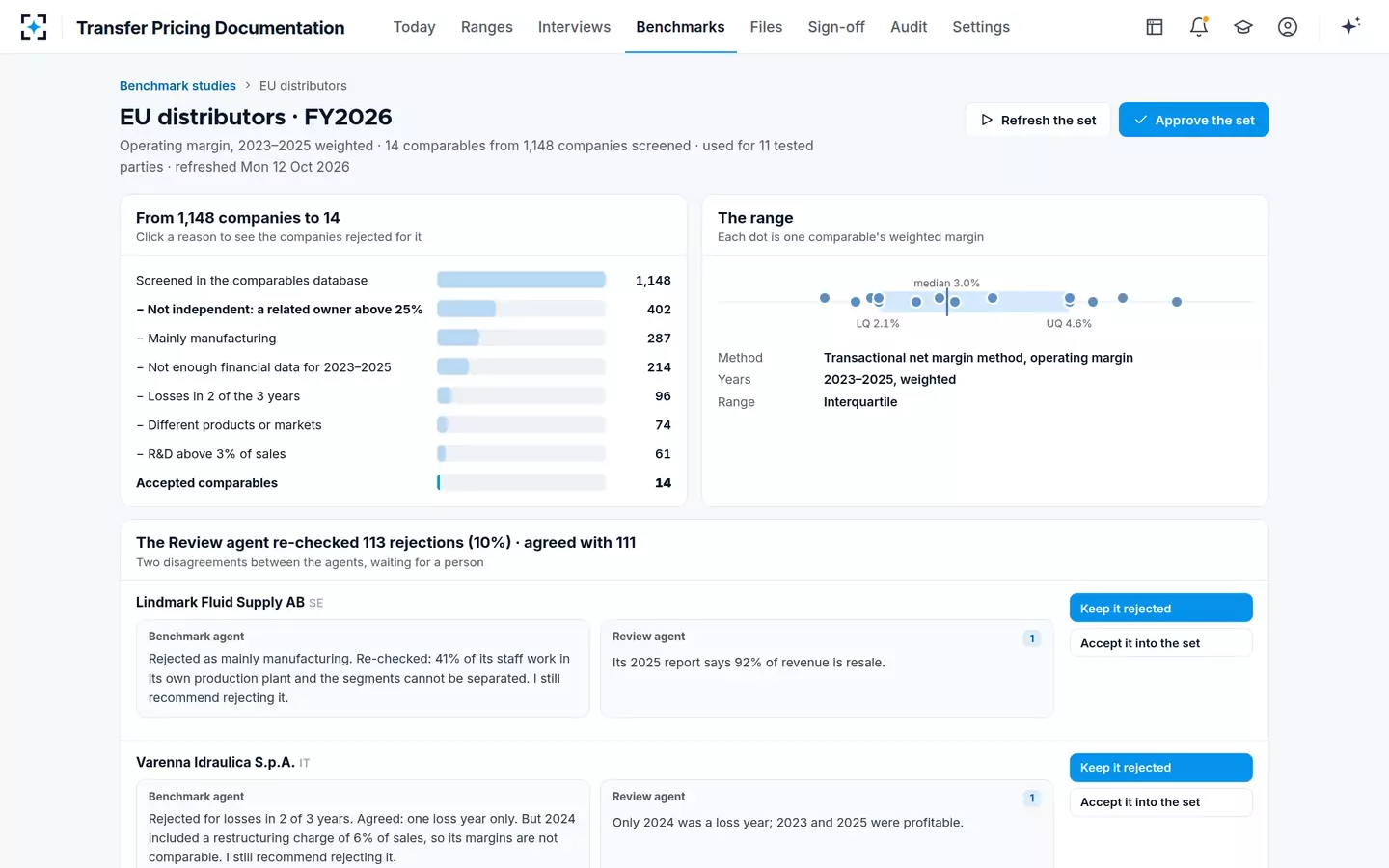Show companies rejected as 'Mainly manufacturing'
The width and height of the screenshot is (1389, 868).
[403, 339]
